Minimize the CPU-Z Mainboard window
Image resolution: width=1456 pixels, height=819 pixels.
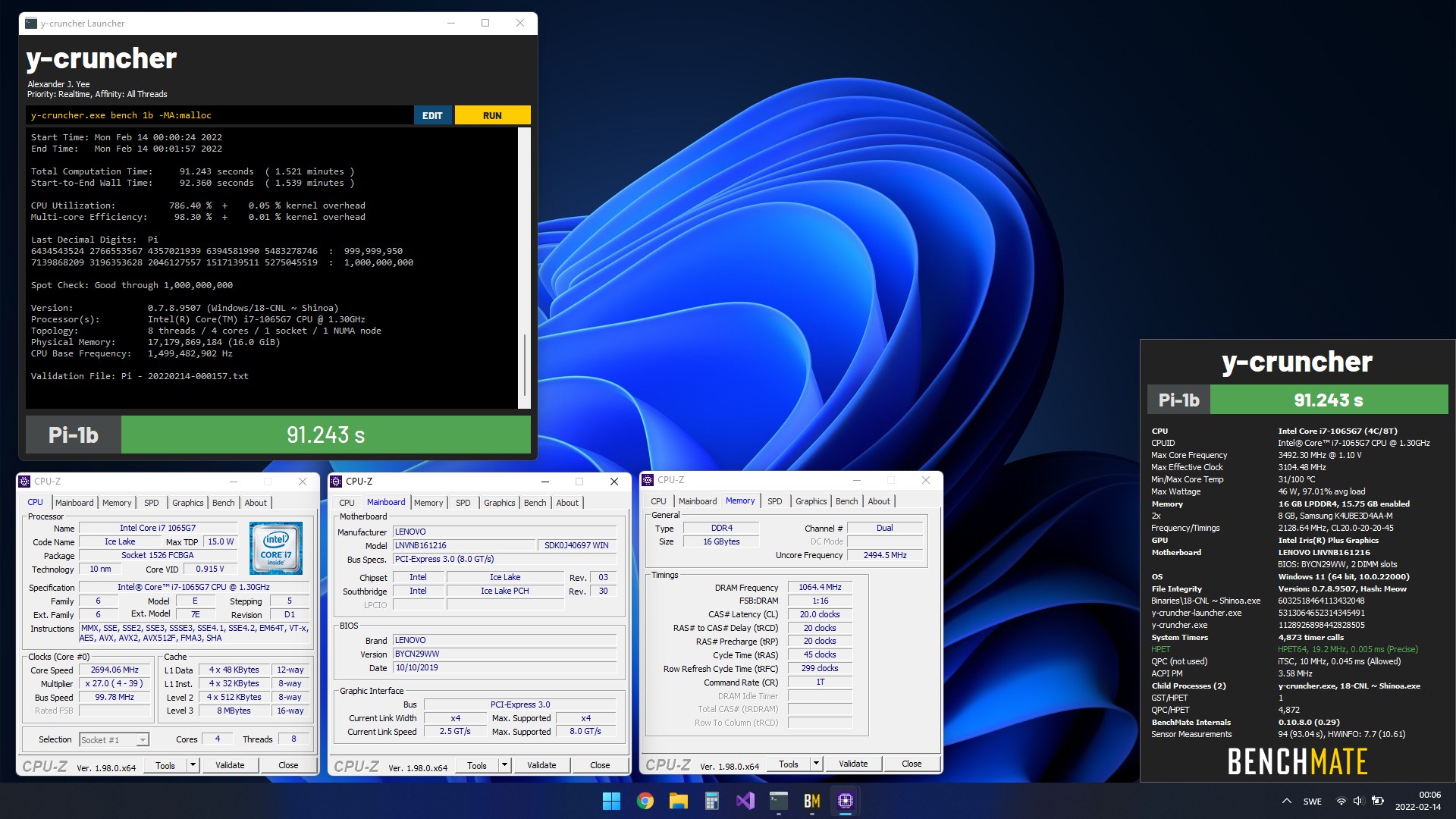click(544, 482)
